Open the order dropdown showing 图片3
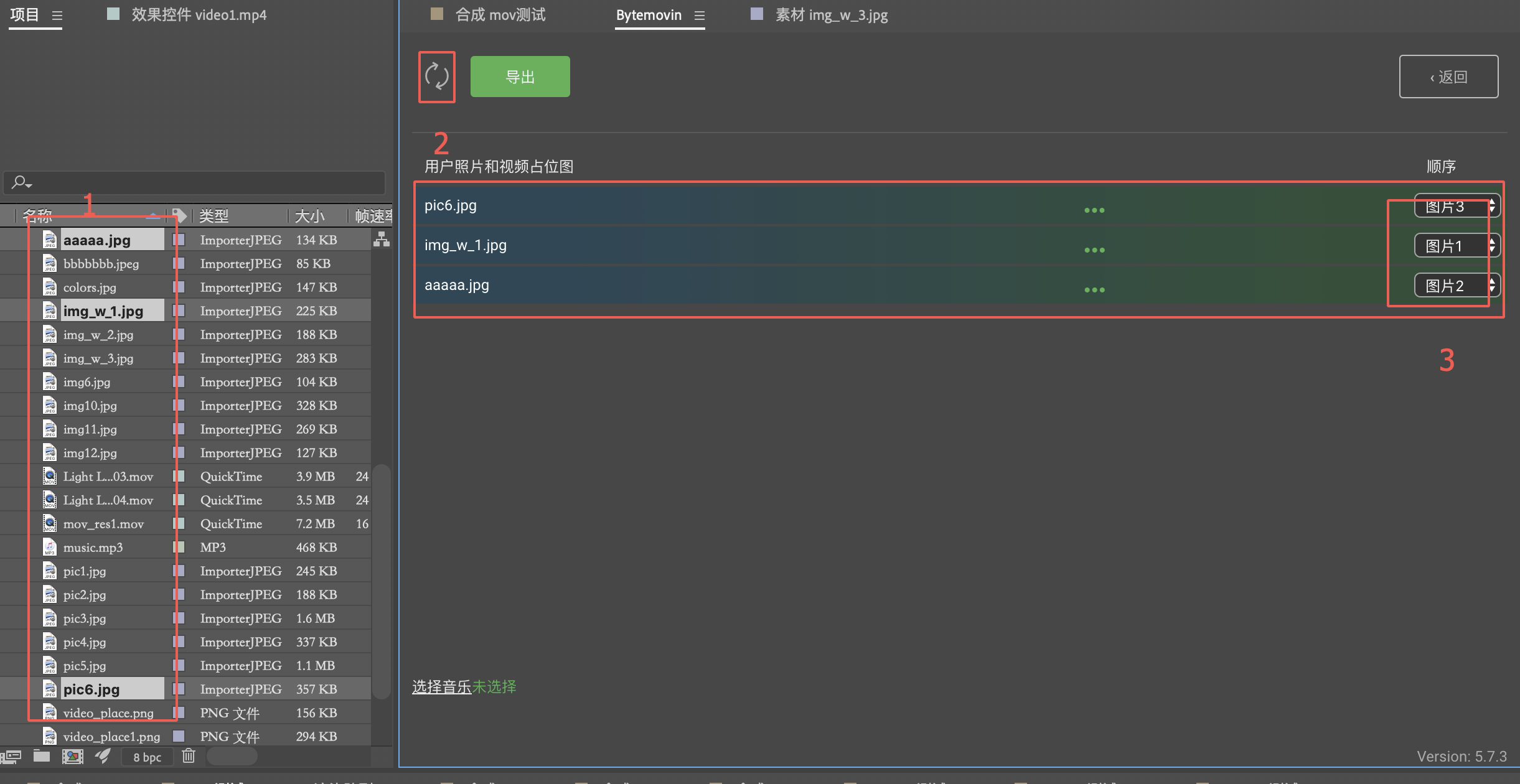1520x784 pixels. (x=1457, y=206)
